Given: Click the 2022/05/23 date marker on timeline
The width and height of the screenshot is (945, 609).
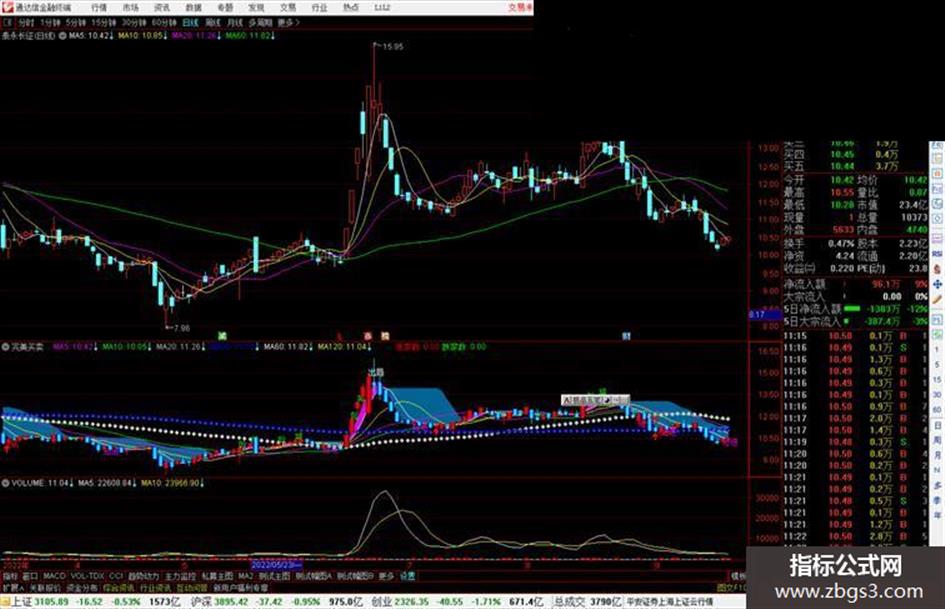Looking at the screenshot, I should tap(276, 566).
